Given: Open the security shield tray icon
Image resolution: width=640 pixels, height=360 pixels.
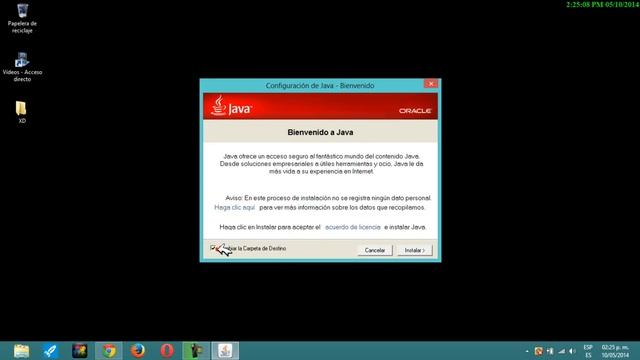Looking at the screenshot, I should [x=538, y=351].
